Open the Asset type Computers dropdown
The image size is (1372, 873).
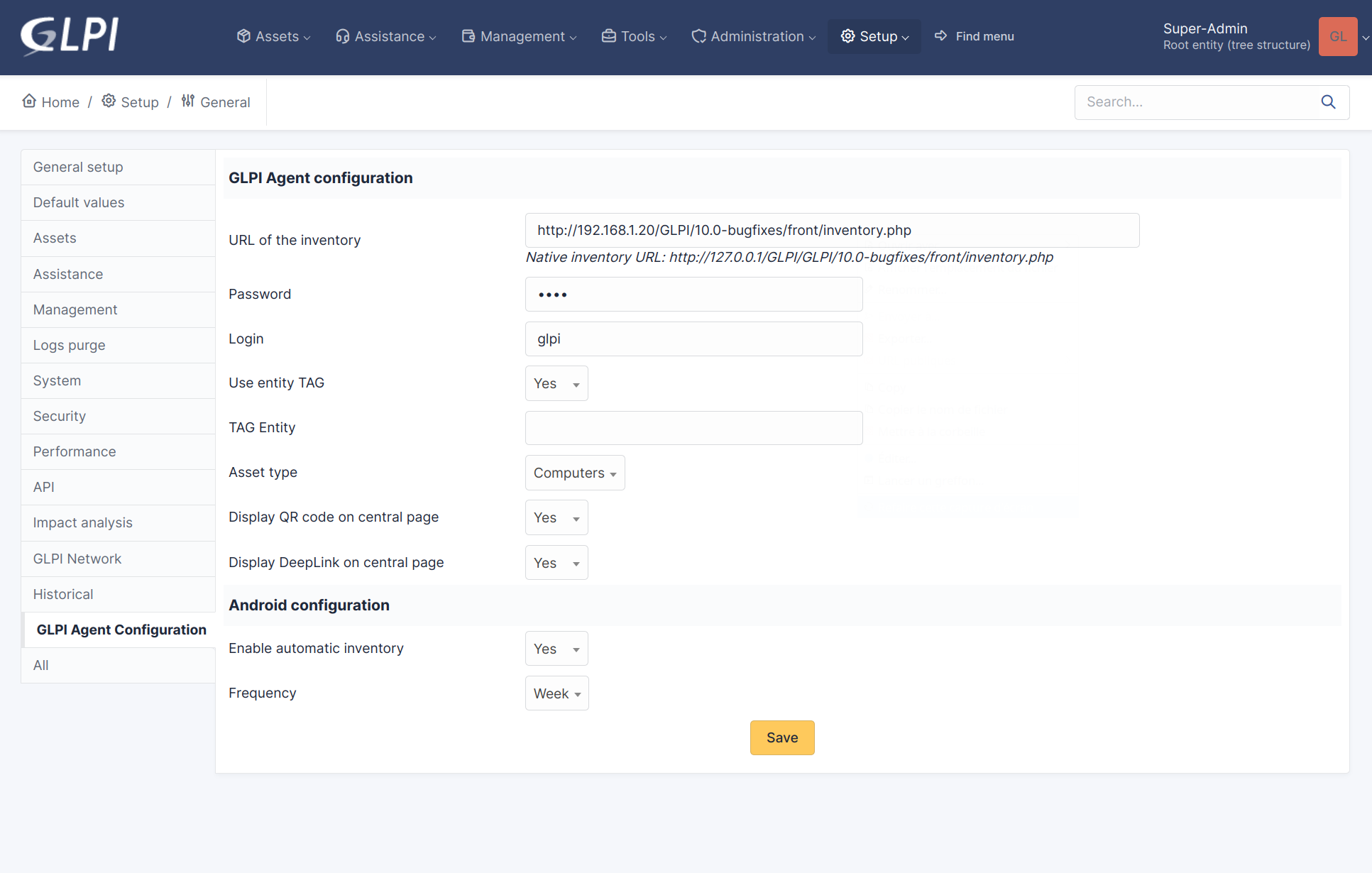point(575,473)
